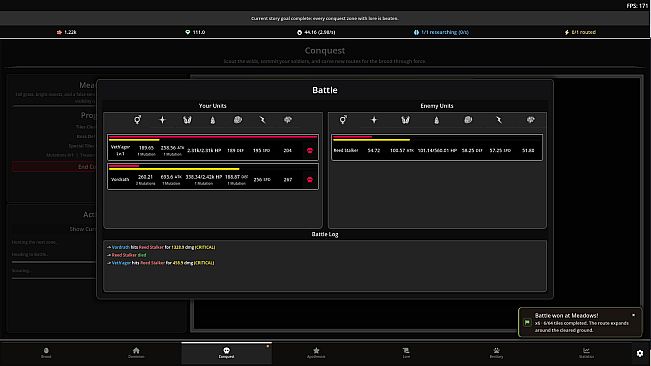This screenshot has height=366, width=651.
Task: Open the Lore tab
Action: click(x=406, y=353)
